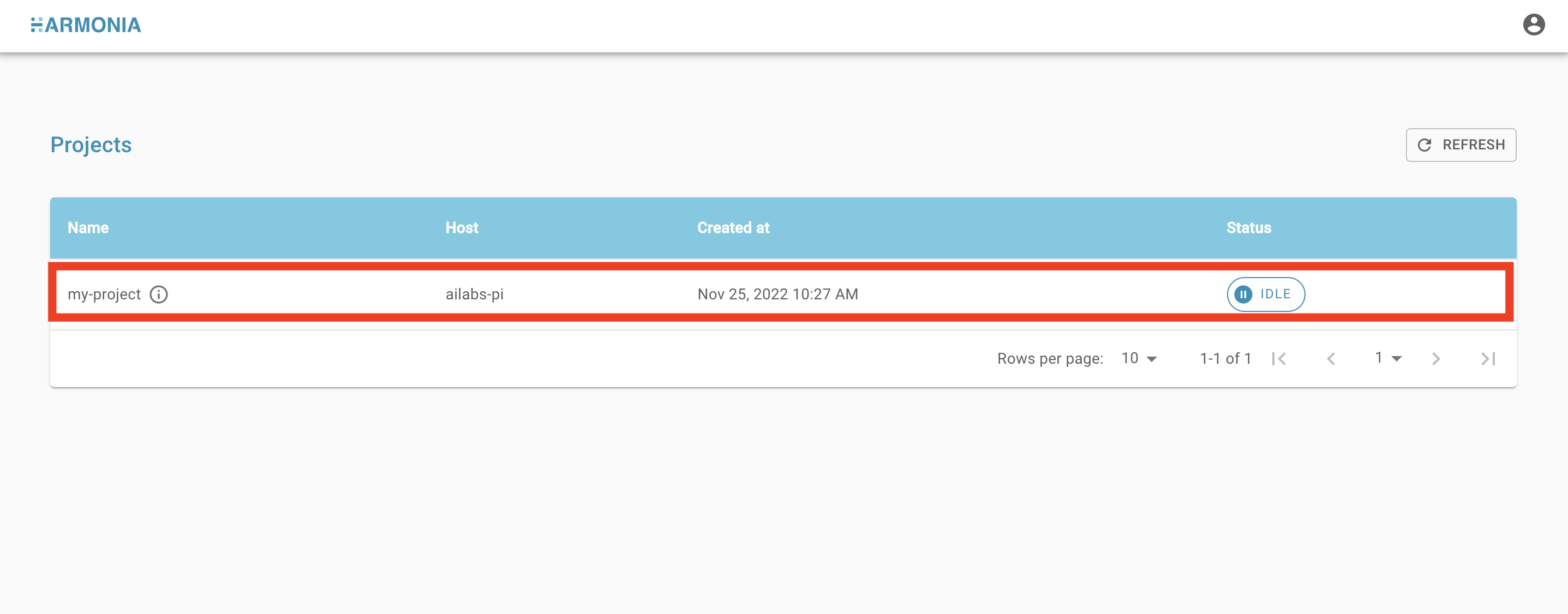Click the IDLE status chip
1568x614 pixels.
[1266, 294]
